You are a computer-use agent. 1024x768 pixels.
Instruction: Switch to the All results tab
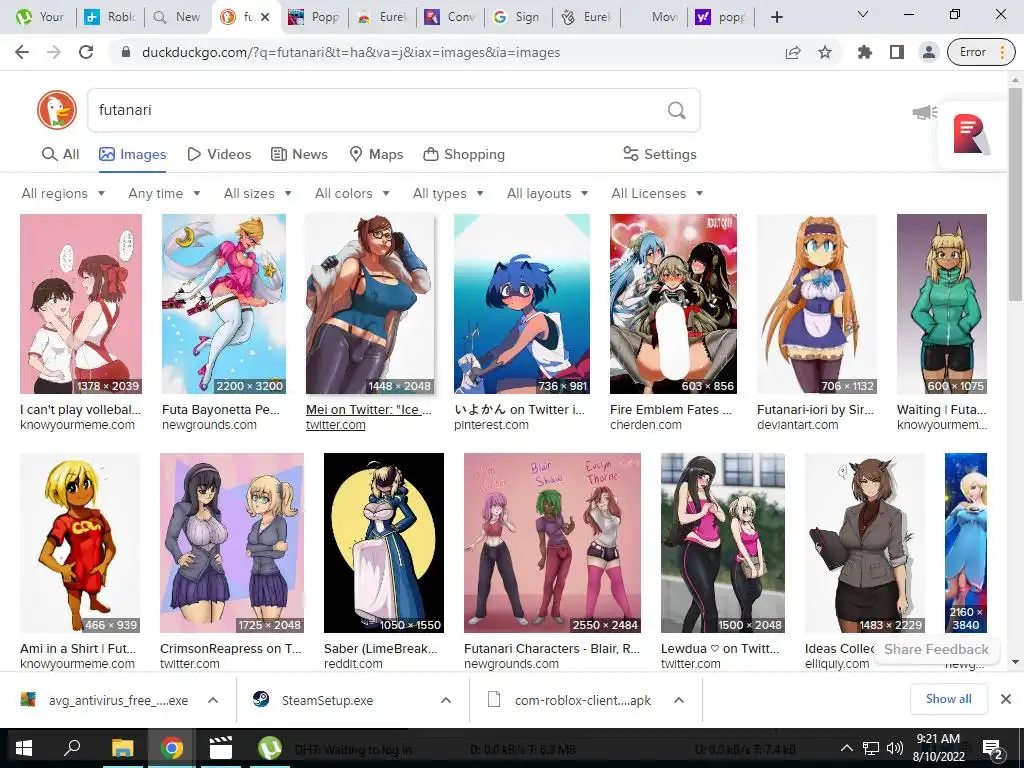click(x=60, y=154)
